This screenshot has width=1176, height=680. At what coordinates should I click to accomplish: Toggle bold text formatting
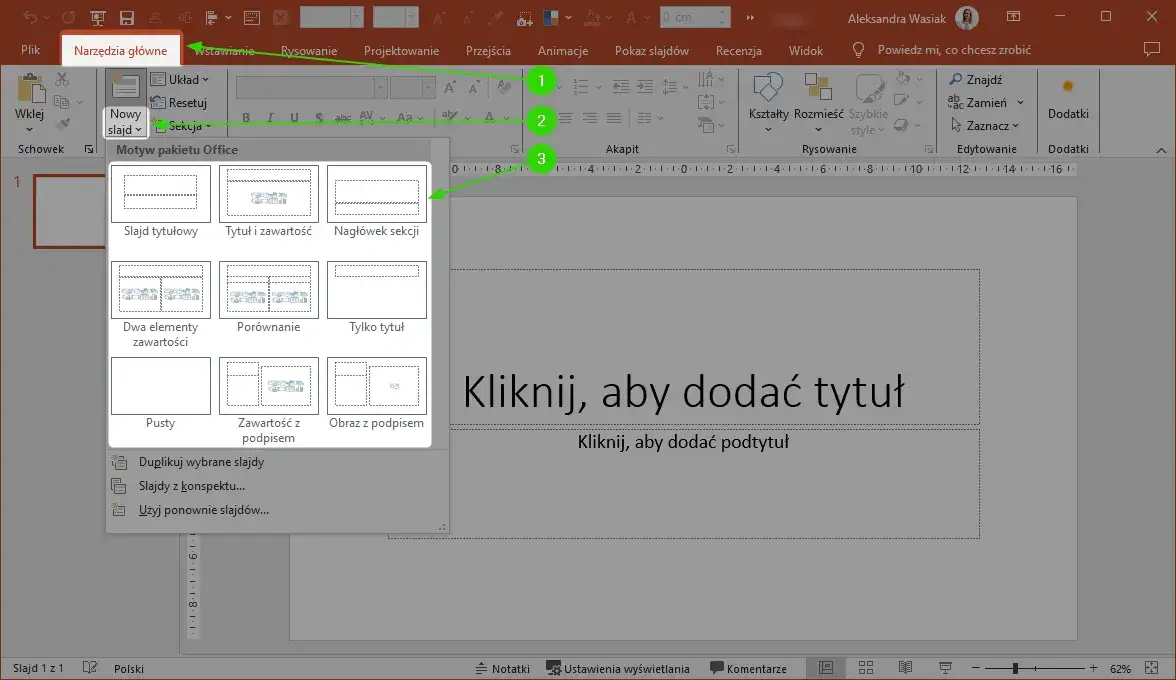[x=247, y=118]
